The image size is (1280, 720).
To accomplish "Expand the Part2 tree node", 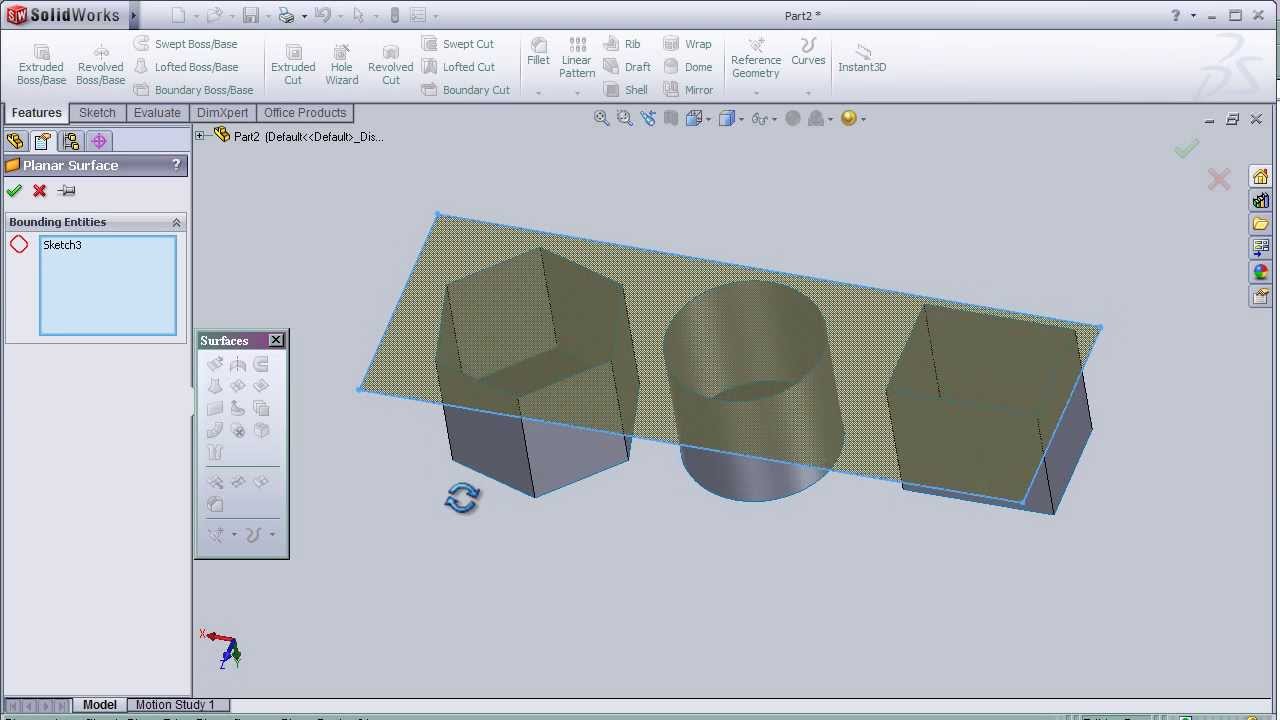I will click(x=200, y=136).
